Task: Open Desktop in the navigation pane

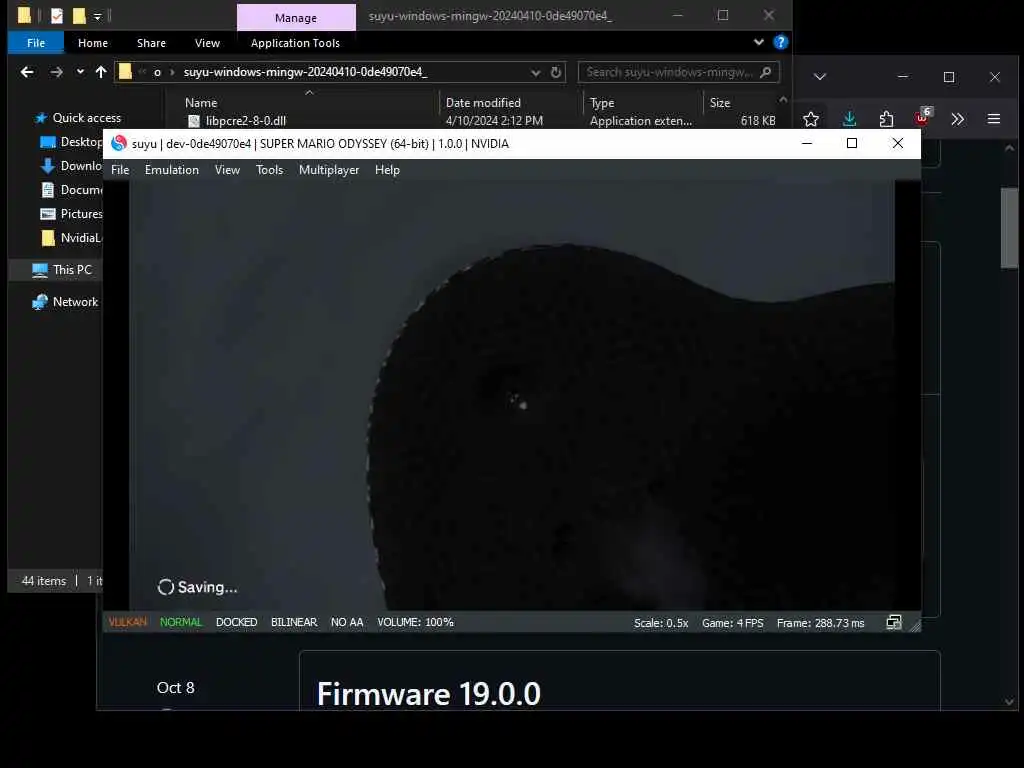Action: click(x=71, y=142)
